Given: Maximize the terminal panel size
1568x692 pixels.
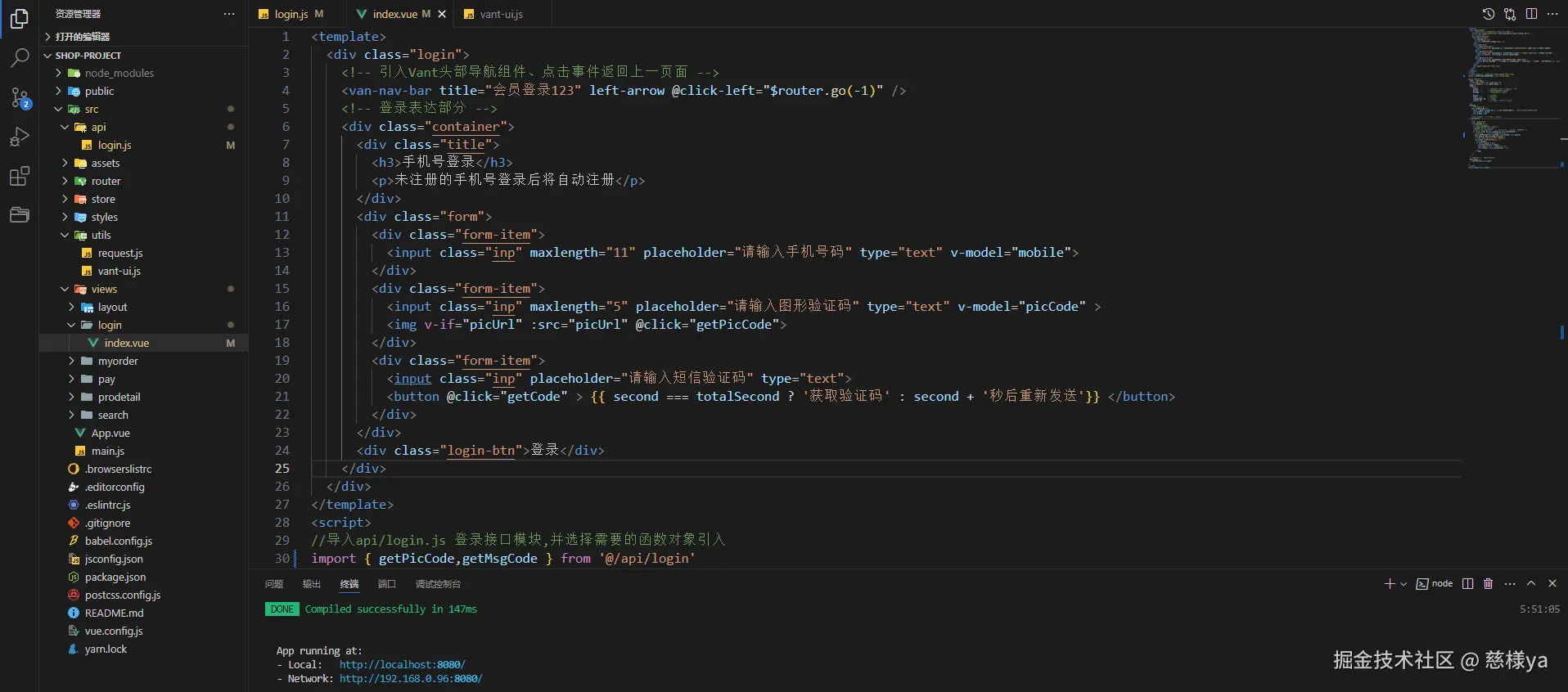Looking at the screenshot, I should coord(1531,584).
